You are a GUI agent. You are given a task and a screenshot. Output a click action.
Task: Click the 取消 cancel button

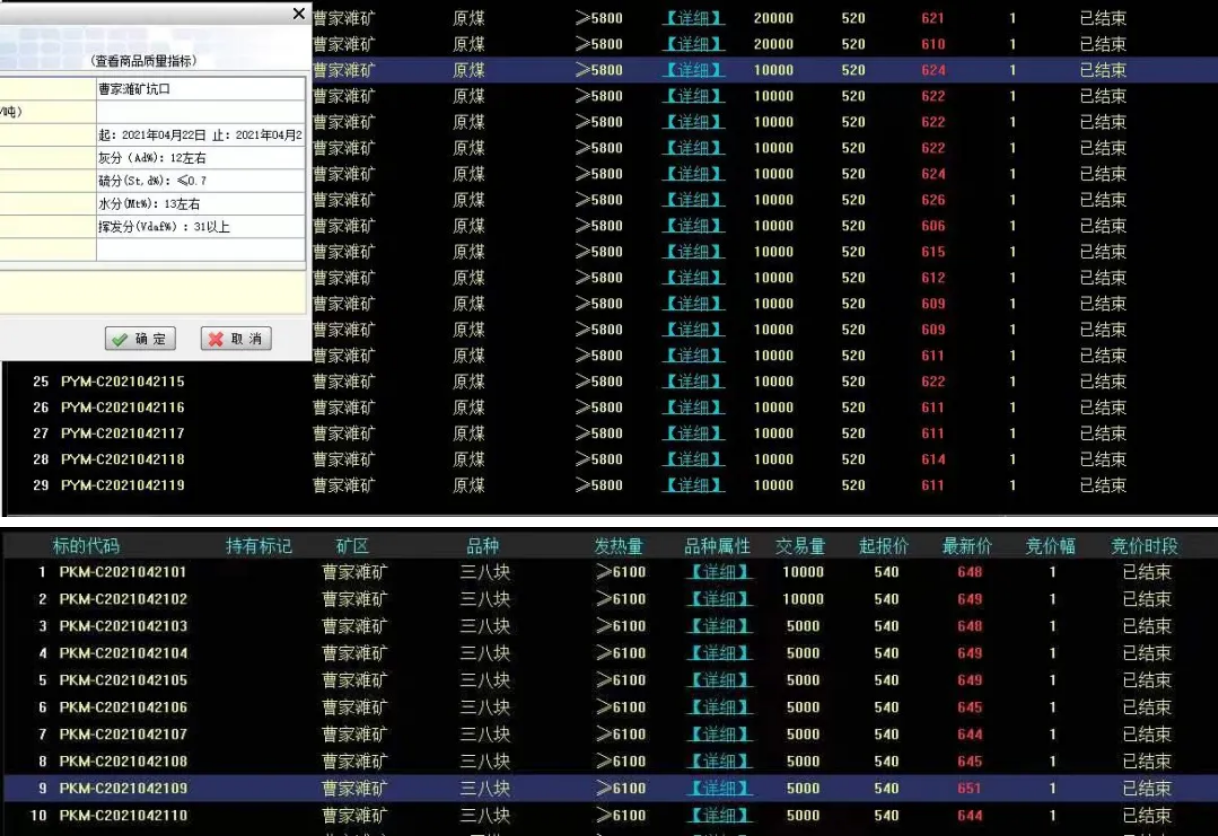click(236, 339)
